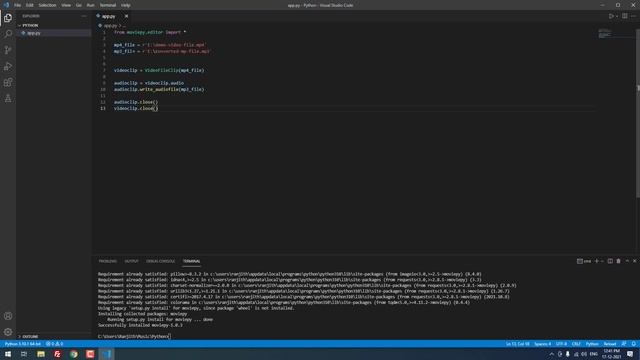This screenshot has height=360, width=640.
Task: Change indentation via Spaces: 4
Action: [542, 344]
